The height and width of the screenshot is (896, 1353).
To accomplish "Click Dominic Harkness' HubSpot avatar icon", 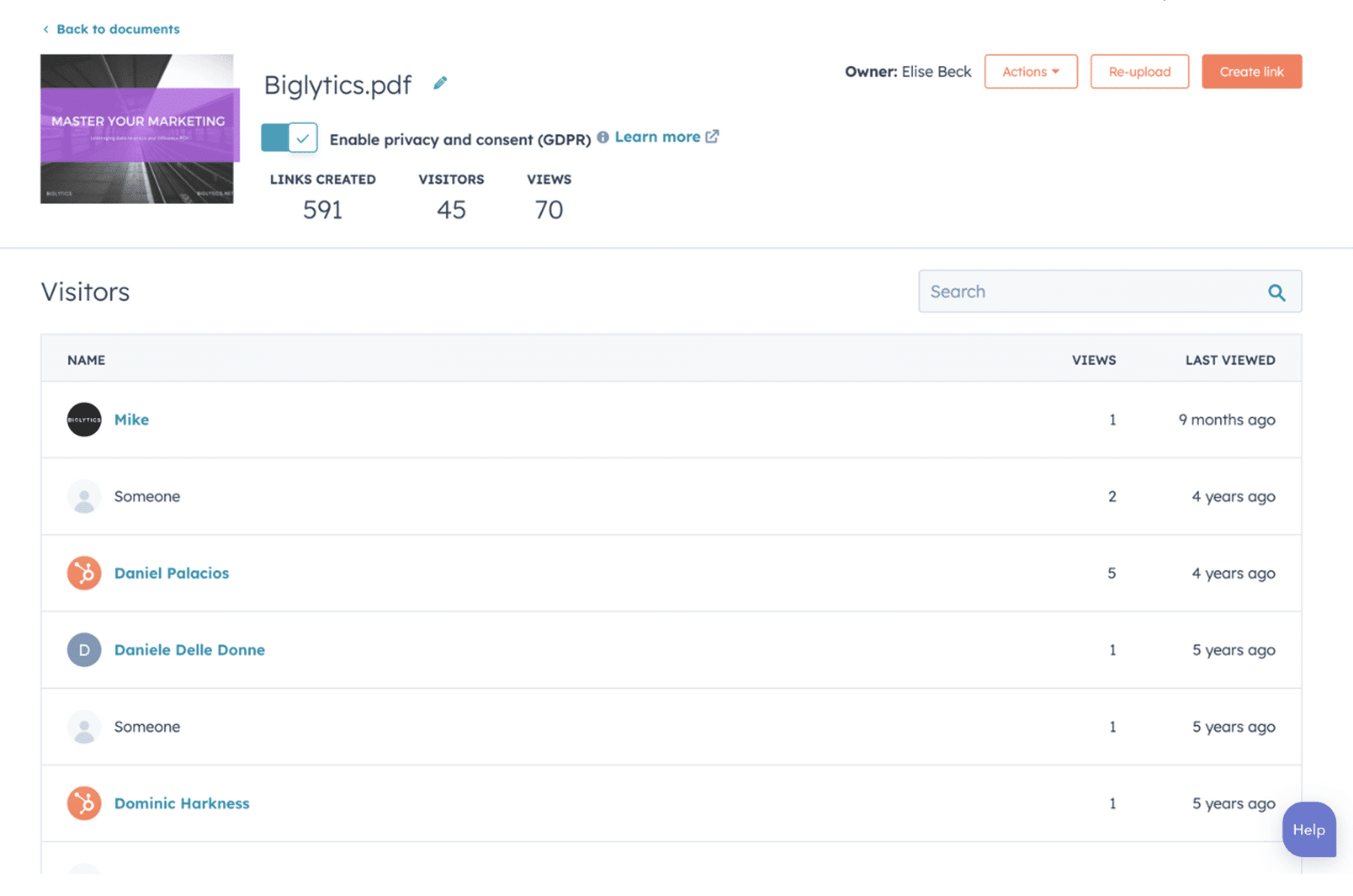I will [84, 804].
